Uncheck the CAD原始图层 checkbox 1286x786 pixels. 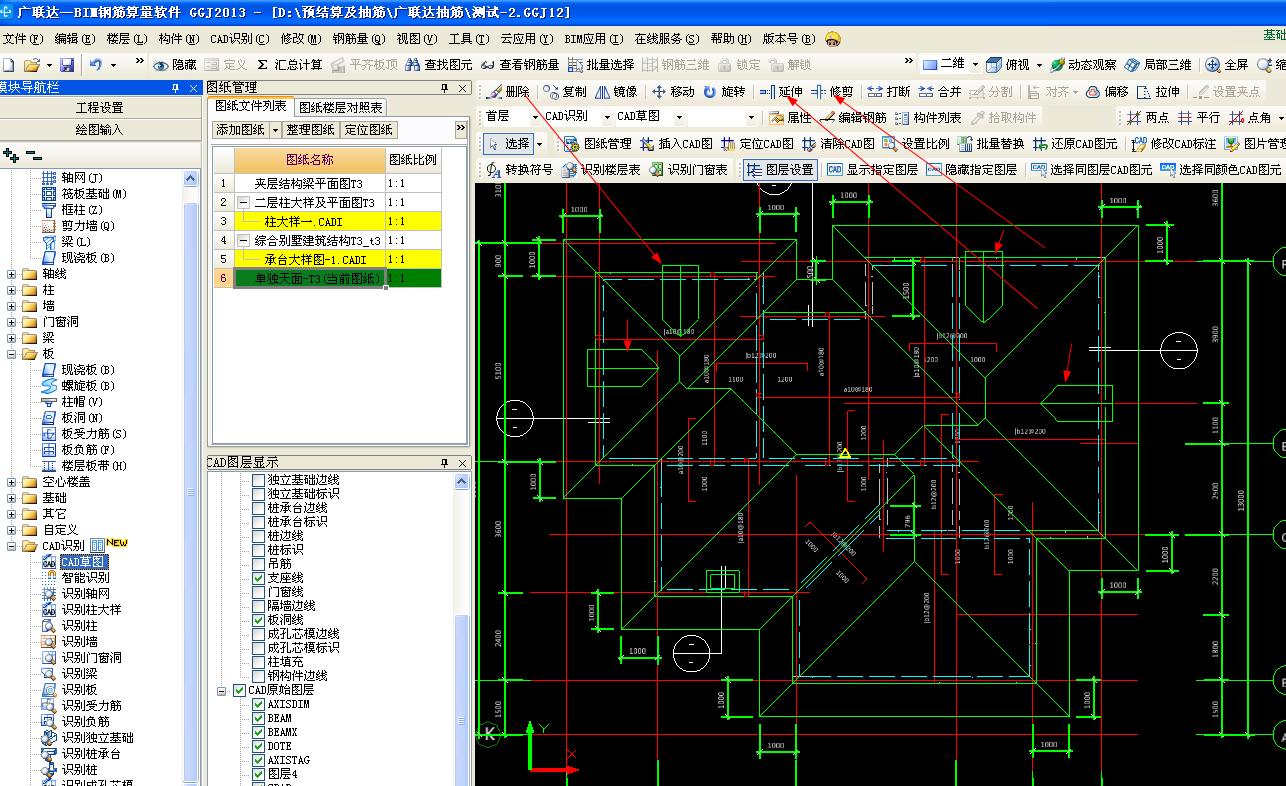coord(240,690)
